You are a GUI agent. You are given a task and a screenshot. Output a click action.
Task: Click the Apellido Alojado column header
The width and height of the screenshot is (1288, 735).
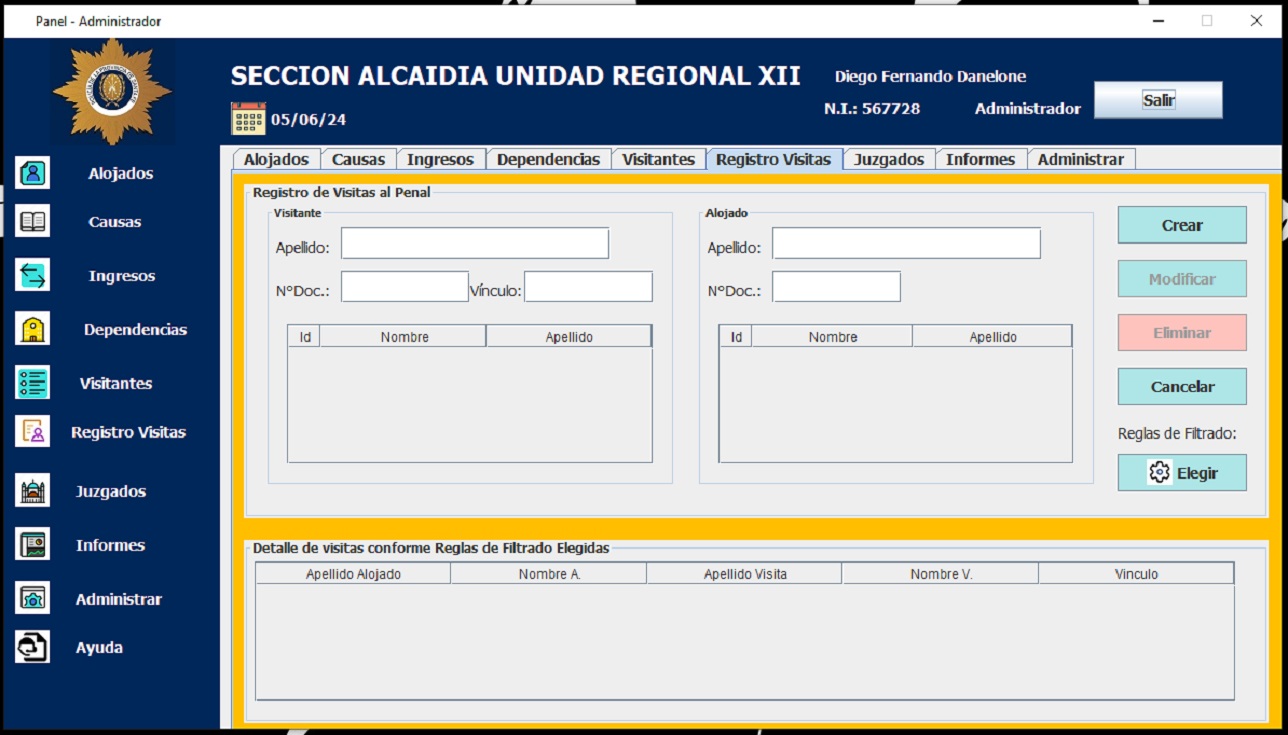pos(353,574)
